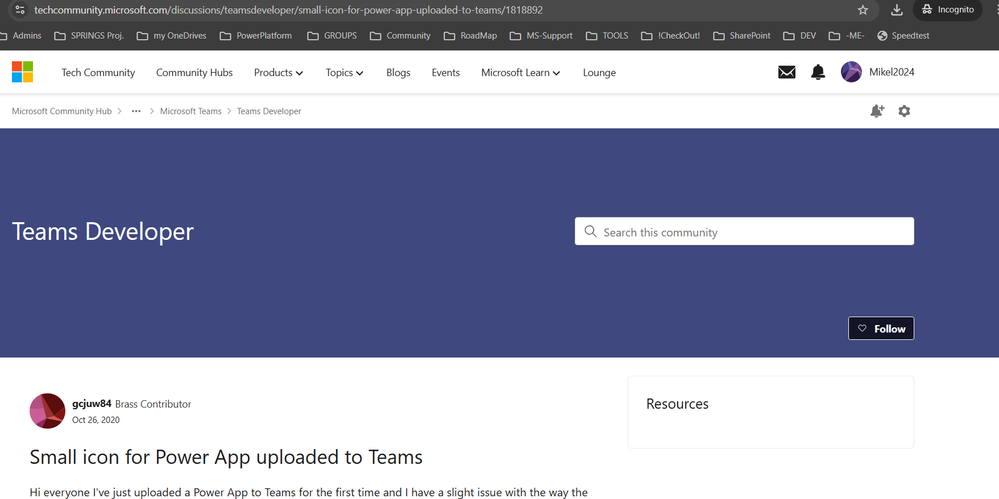Screen dimensions: 999x499
Task: Open the -ME- bookmark folder
Action: tap(847, 36)
